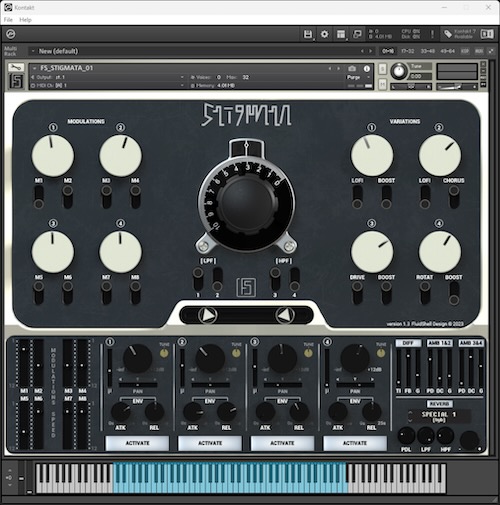
Task: Click the instrument info icon
Action: (367, 68)
